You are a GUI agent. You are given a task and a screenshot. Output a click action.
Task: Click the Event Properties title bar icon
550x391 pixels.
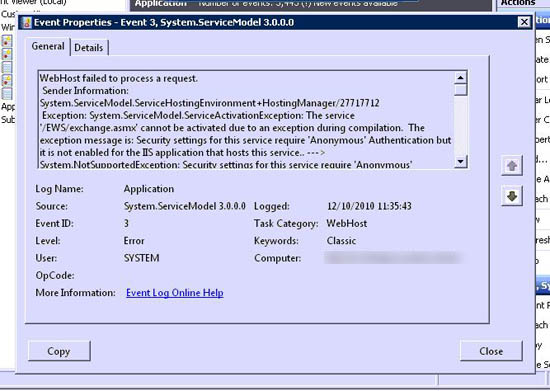(26, 22)
